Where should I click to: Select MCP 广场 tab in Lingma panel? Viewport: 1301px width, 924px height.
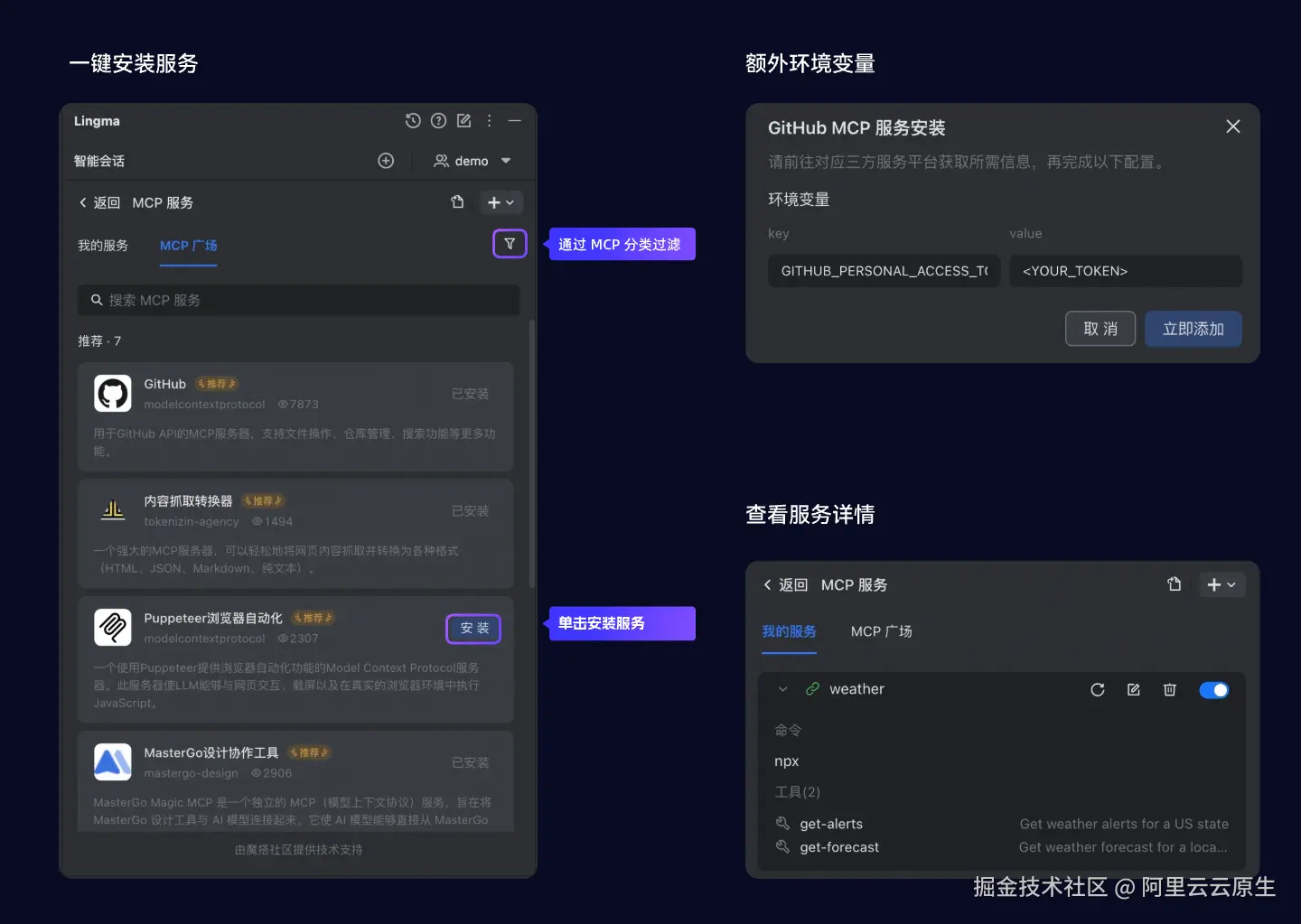tap(189, 246)
